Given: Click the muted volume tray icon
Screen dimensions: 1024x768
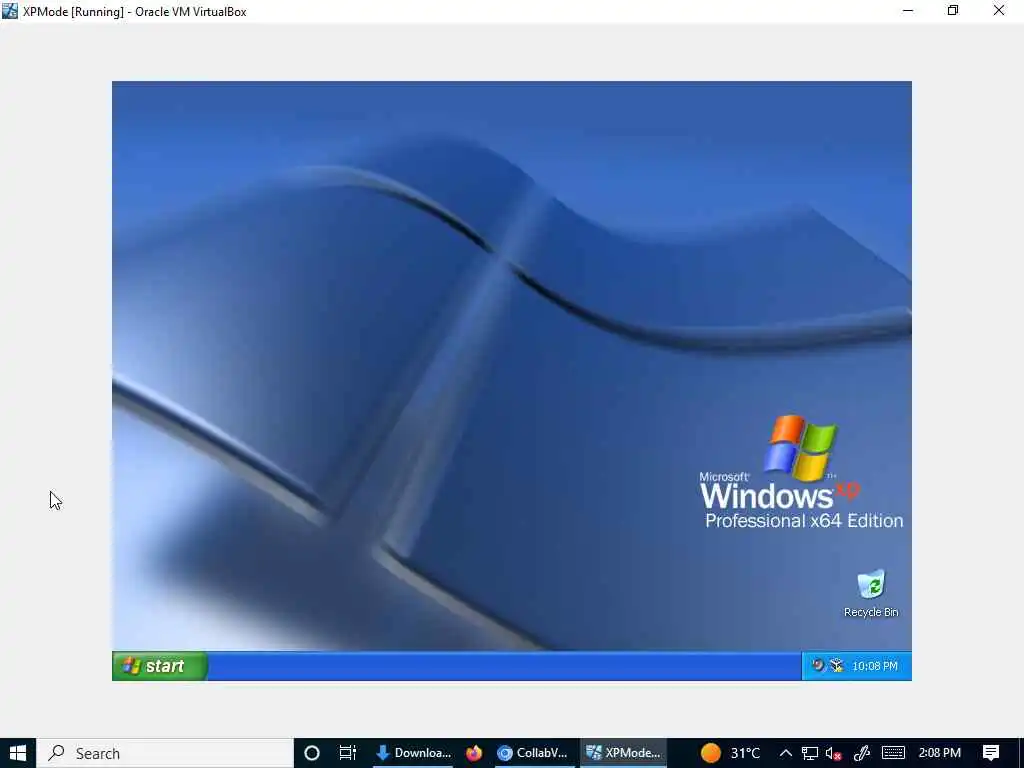Looking at the screenshot, I should tap(833, 753).
